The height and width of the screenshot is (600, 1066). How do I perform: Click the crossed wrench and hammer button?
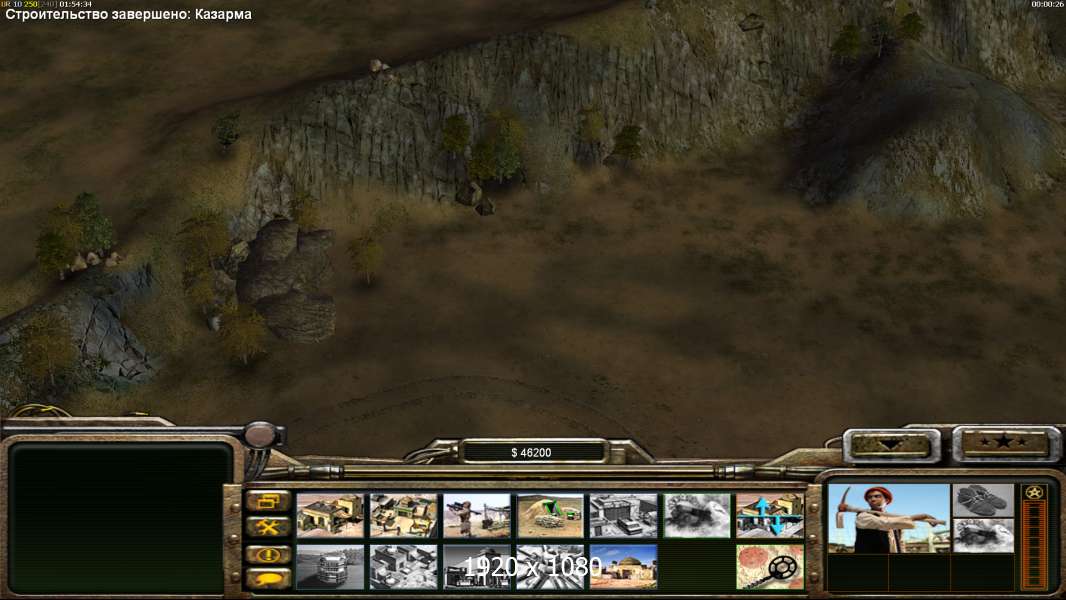point(268,527)
